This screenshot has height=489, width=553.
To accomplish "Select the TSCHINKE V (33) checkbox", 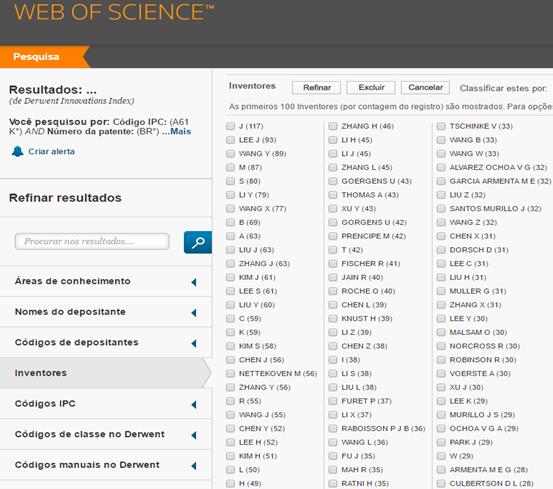I will point(441,126).
